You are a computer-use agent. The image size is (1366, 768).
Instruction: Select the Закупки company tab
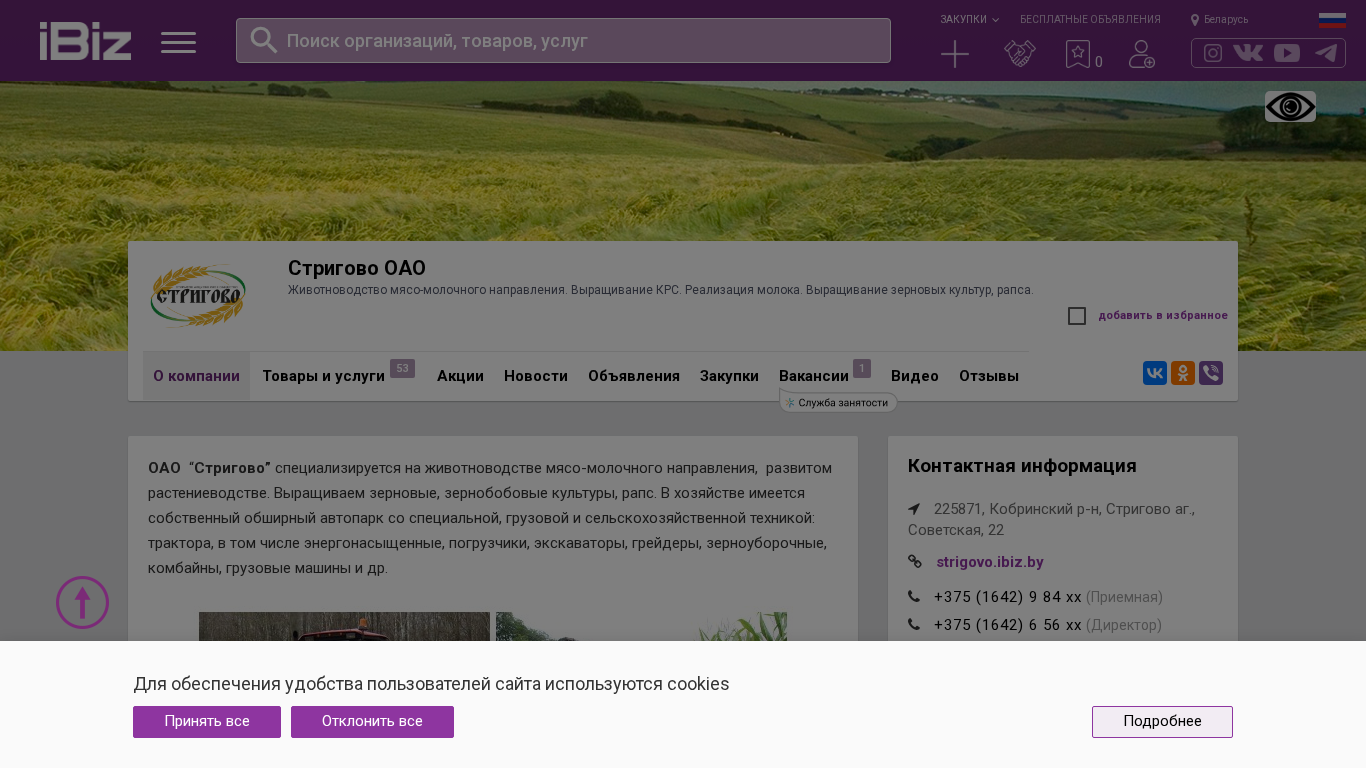click(729, 376)
